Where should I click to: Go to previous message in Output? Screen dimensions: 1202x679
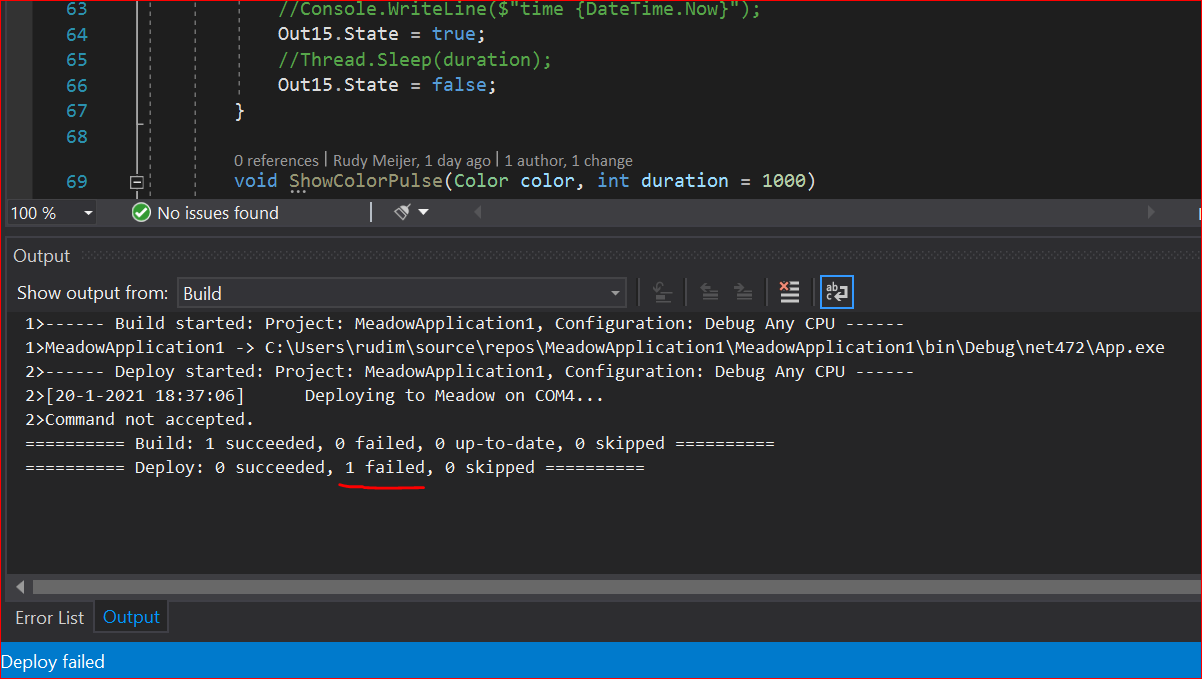pyautogui.click(x=710, y=291)
